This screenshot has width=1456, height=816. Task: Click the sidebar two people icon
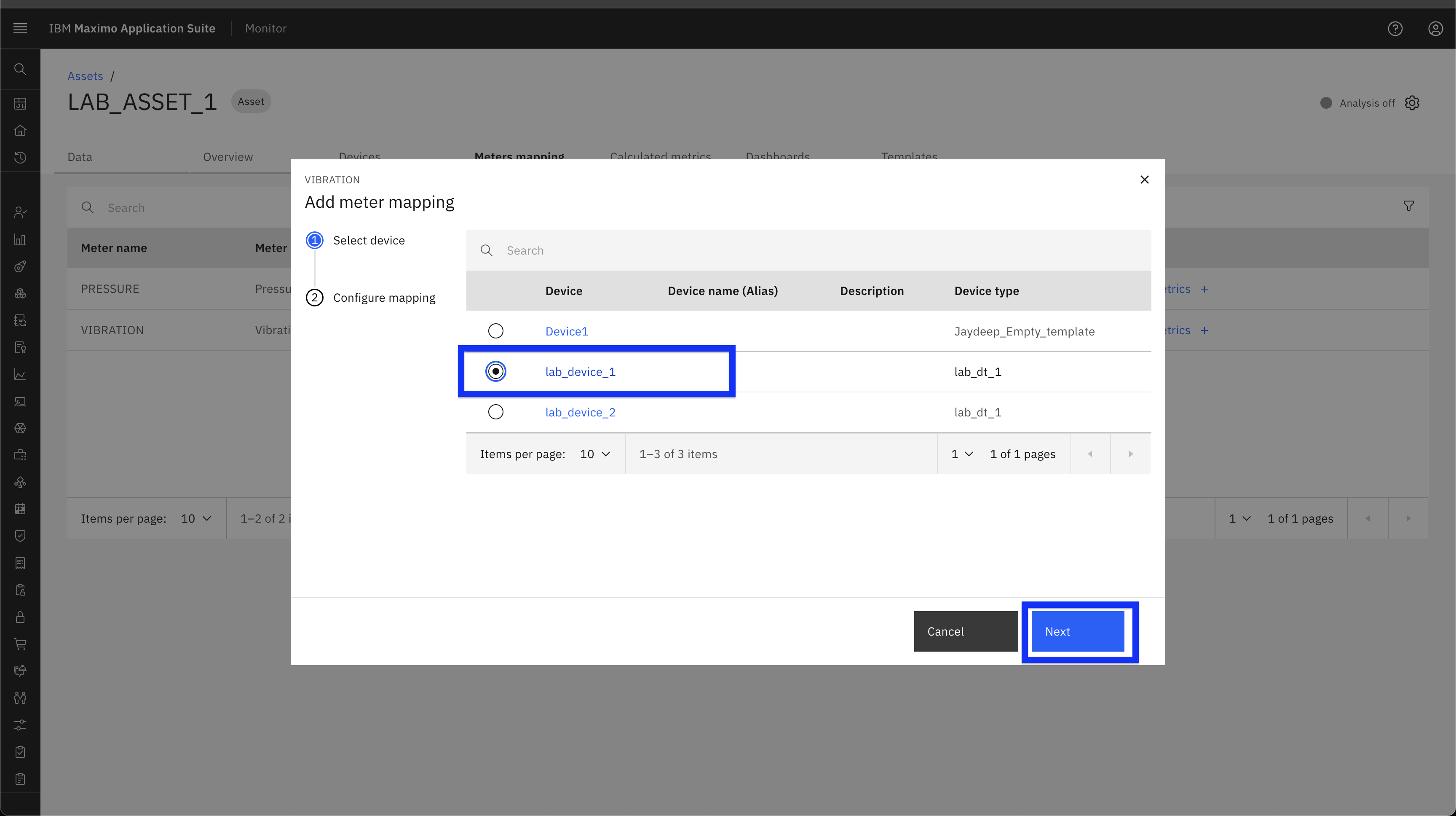tap(20, 698)
